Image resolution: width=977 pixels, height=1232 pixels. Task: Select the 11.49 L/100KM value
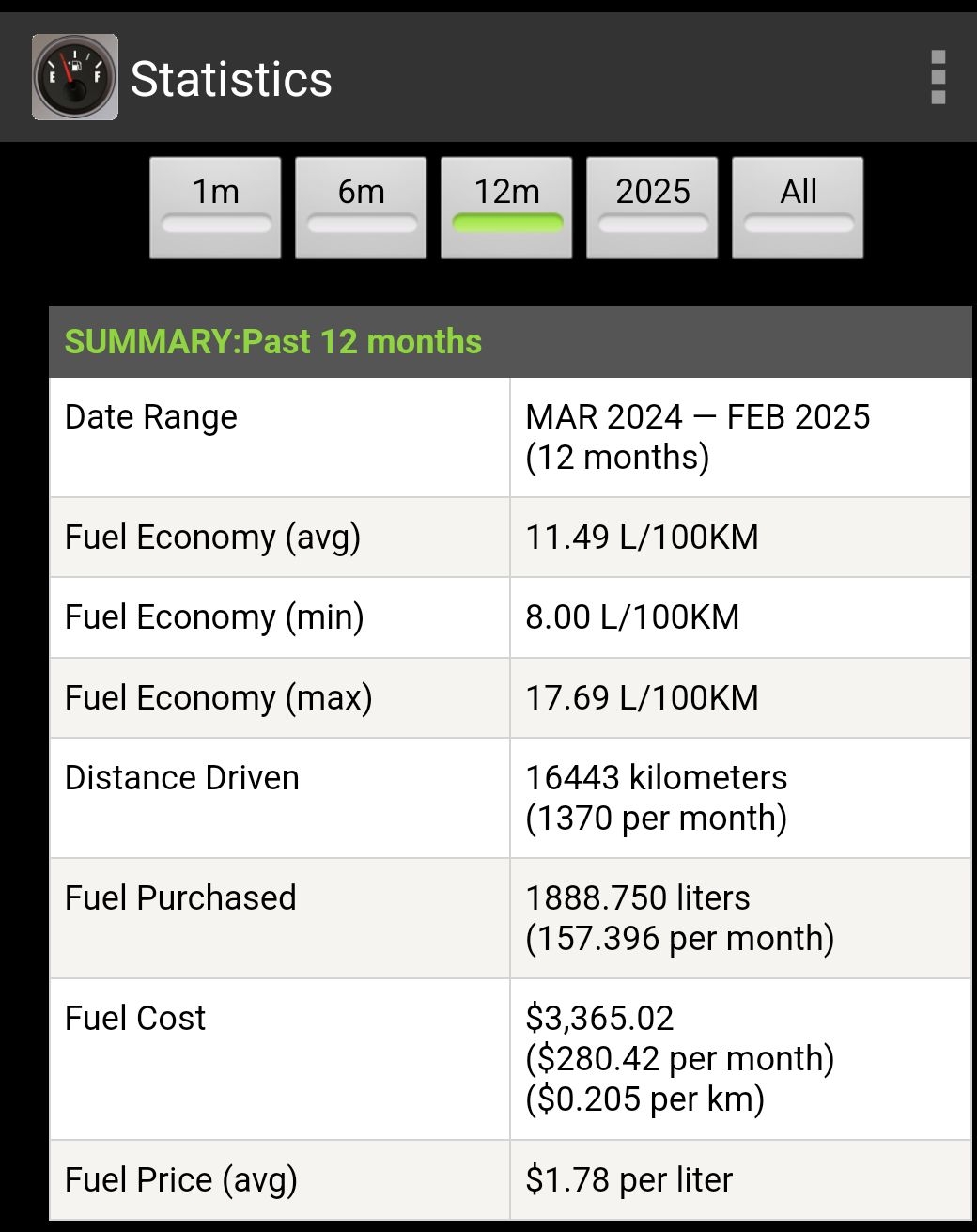tap(642, 538)
